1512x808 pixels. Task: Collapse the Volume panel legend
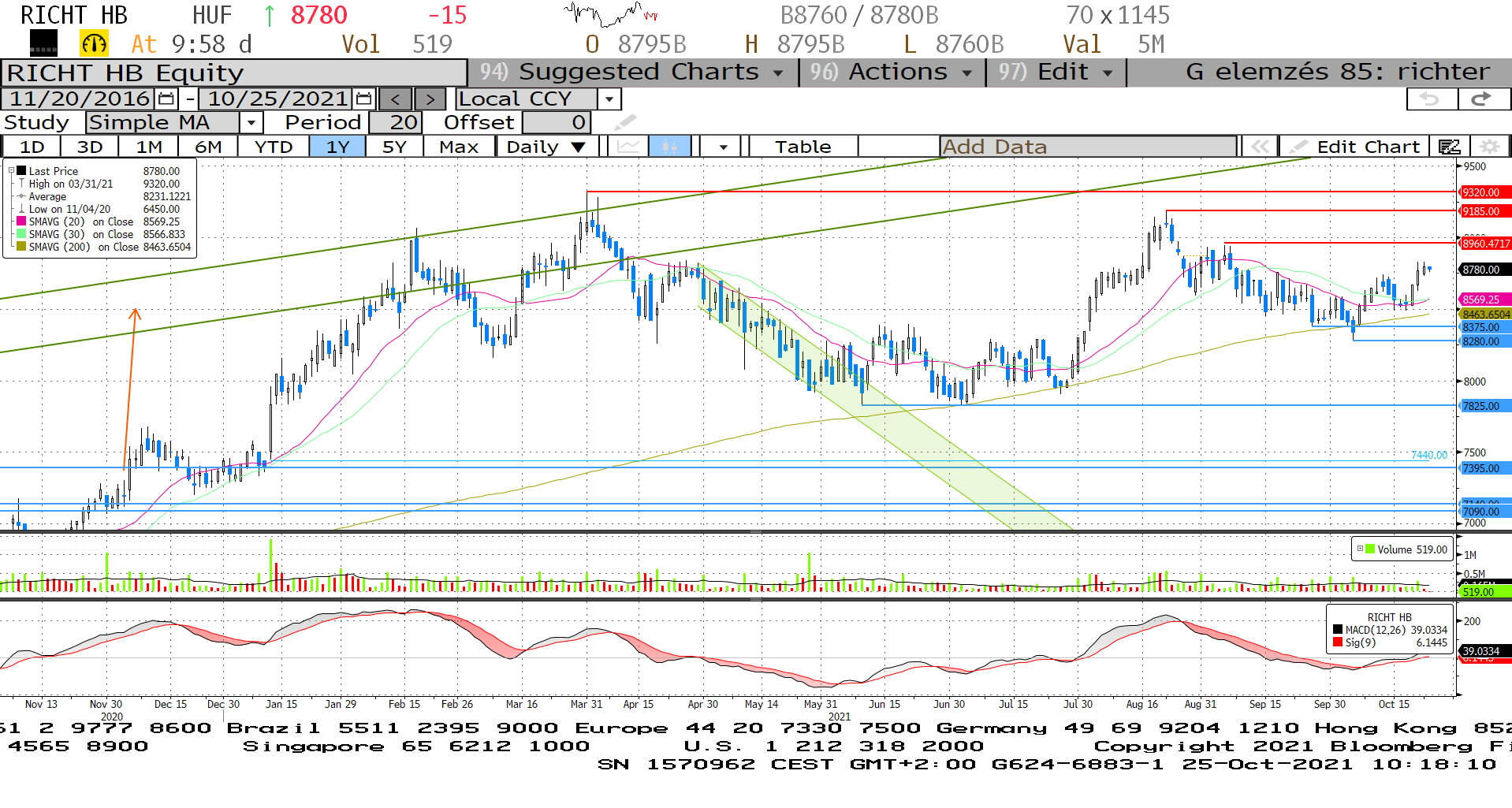click(x=1360, y=549)
